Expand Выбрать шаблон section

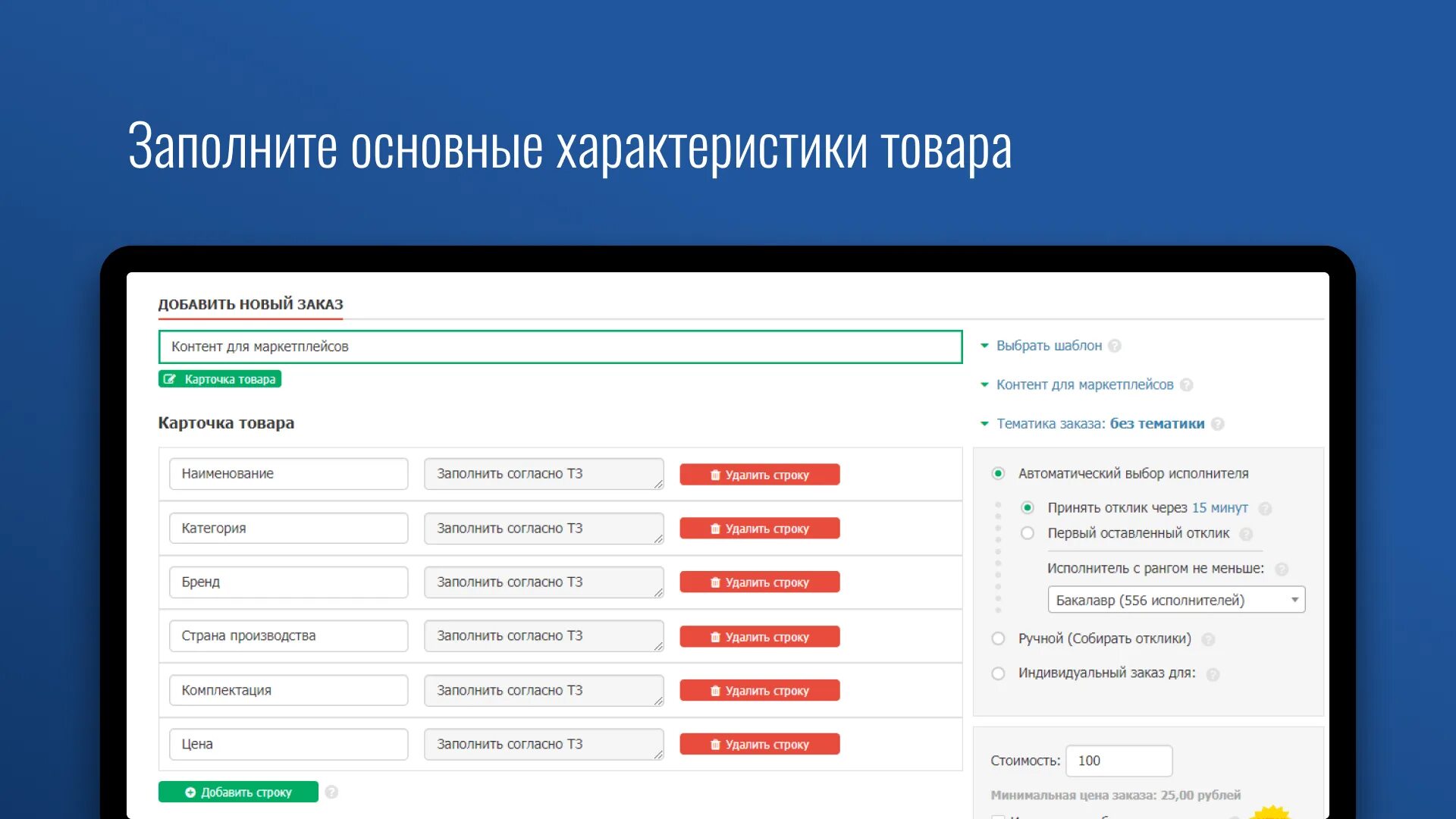(x=1049, y=346)
